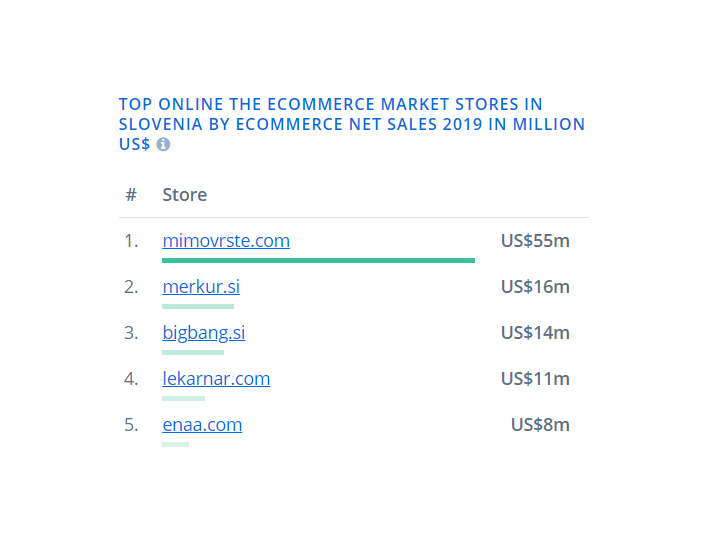Click the # rank column header

point(131,195)
